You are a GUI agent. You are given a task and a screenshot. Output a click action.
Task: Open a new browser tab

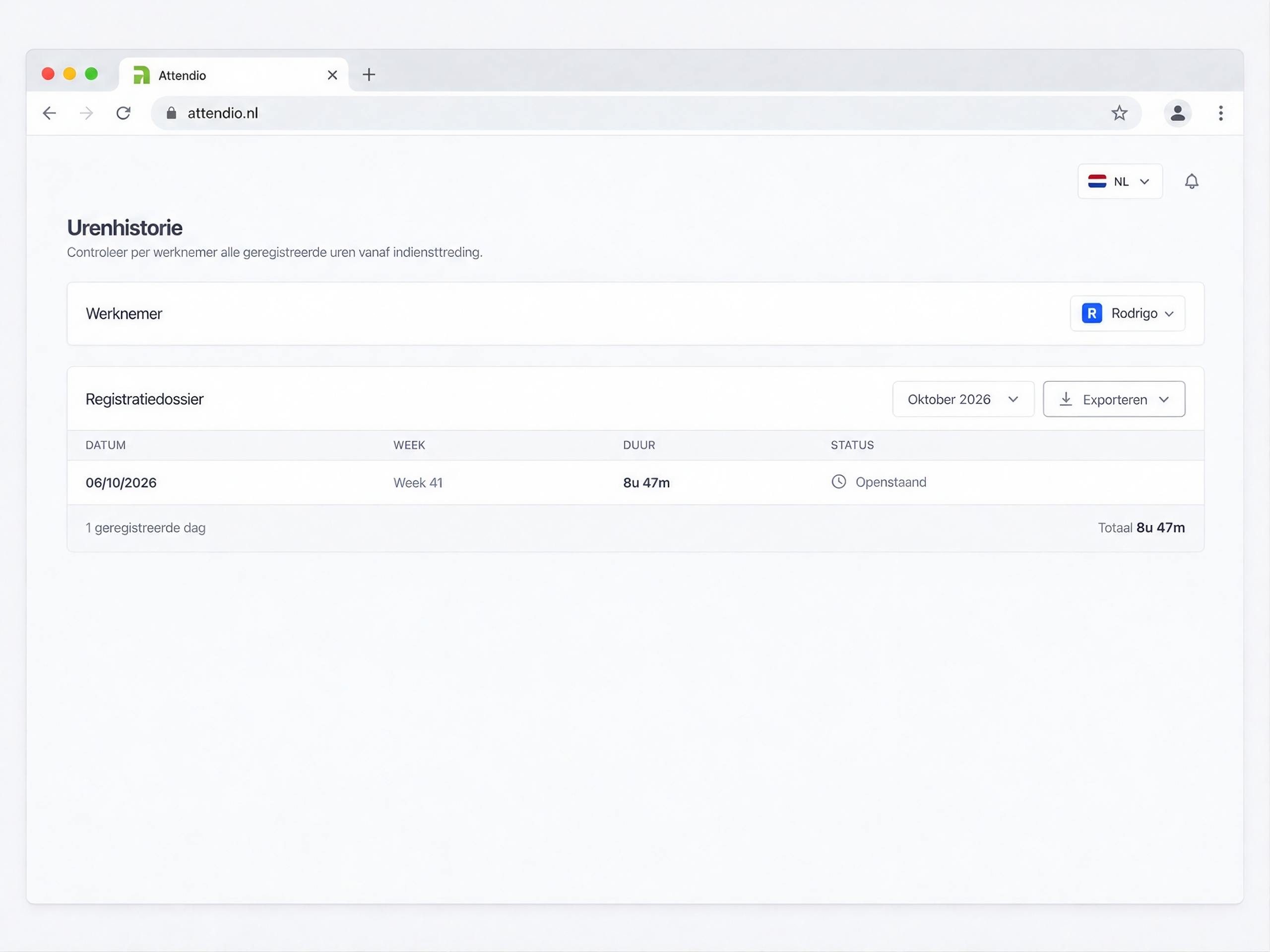(x=369, y=74)
